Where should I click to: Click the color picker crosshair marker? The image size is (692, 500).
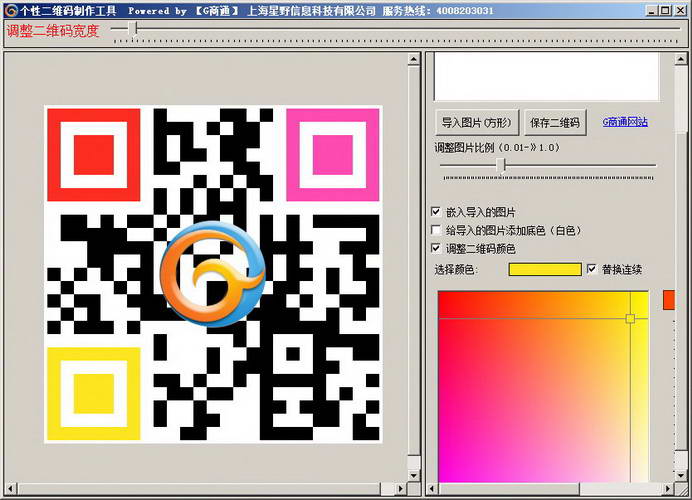[x=630, y=318]
